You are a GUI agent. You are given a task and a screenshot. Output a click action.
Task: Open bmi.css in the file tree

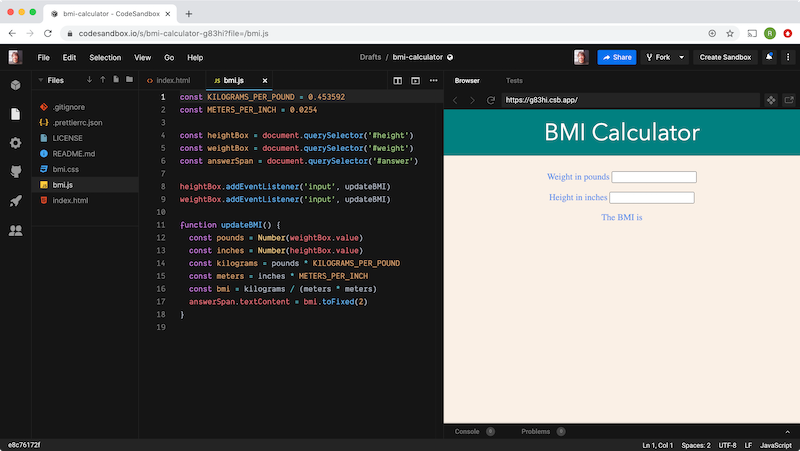pos(66,169)
